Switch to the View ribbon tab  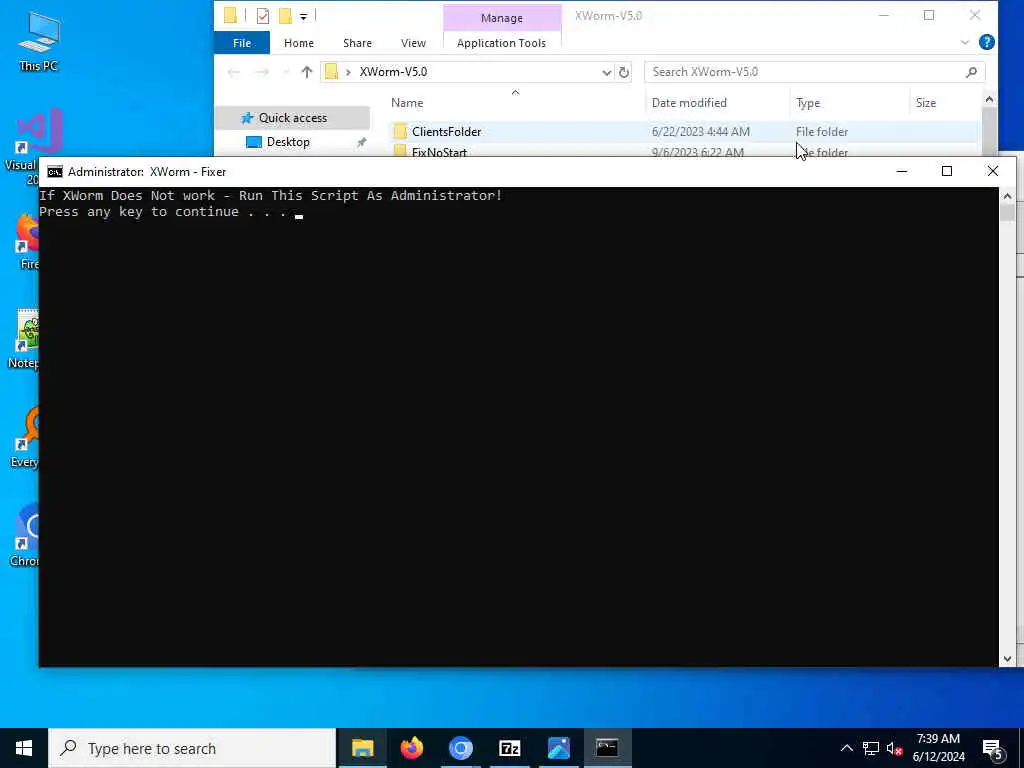coord(413,43)
